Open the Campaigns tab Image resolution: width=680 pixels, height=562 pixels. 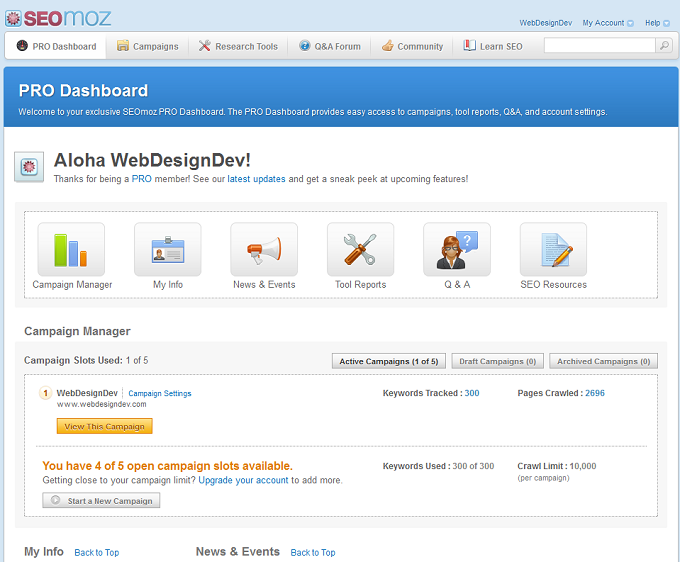click(x=147, y=46)
